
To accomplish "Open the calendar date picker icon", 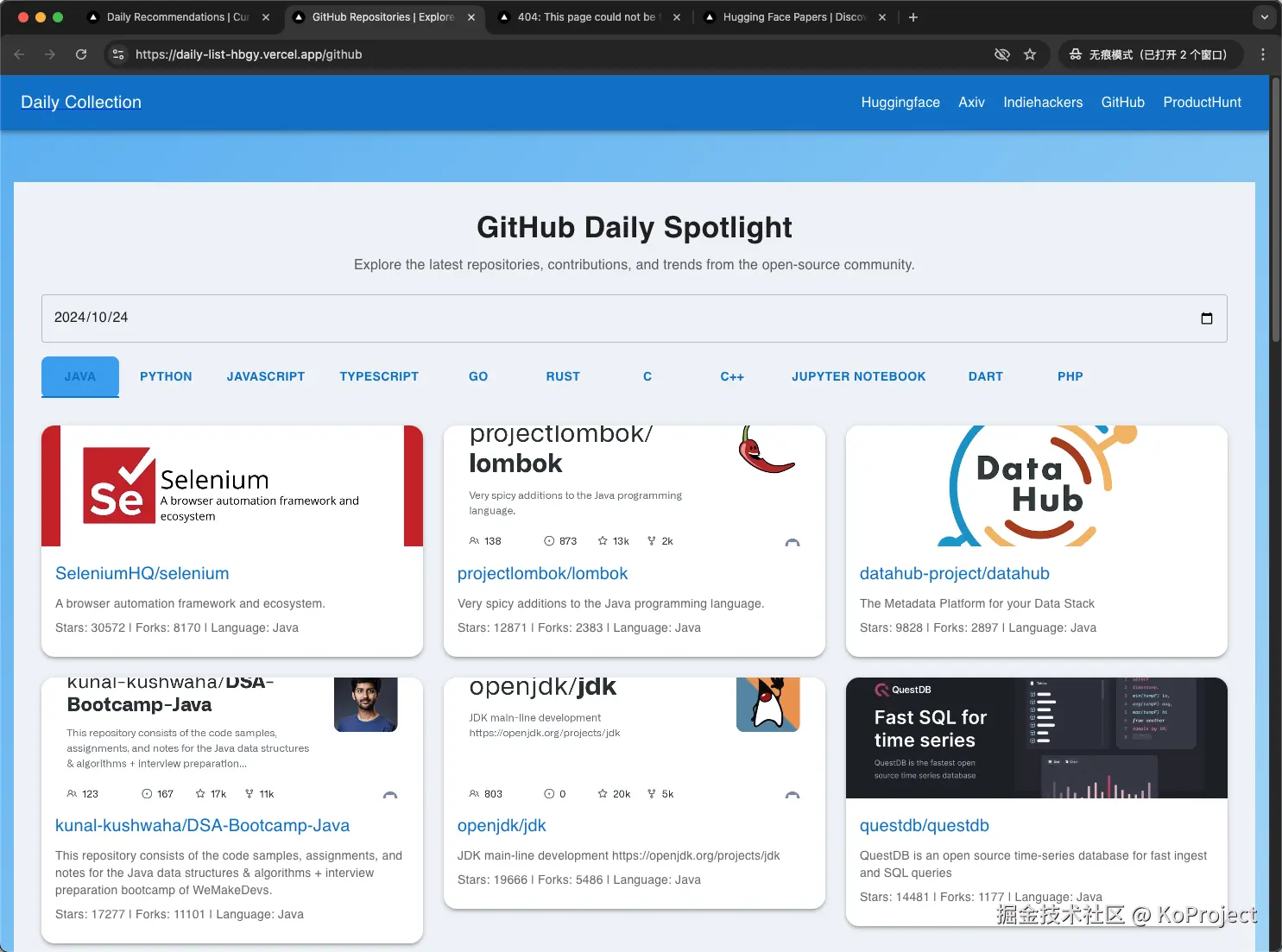I will point(1206,318).
